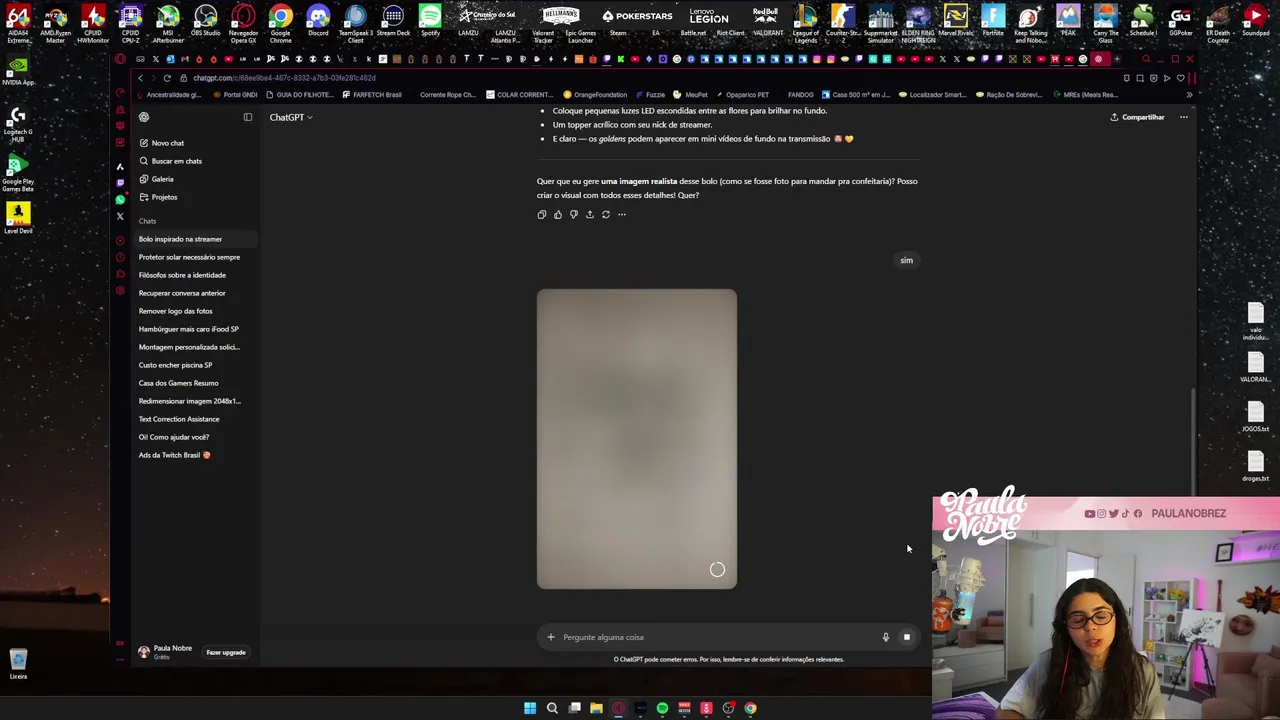Open the Fortnite desktop shortcut
The image size is (1280, 720).
pyautogui.click(x=993, y=22)
